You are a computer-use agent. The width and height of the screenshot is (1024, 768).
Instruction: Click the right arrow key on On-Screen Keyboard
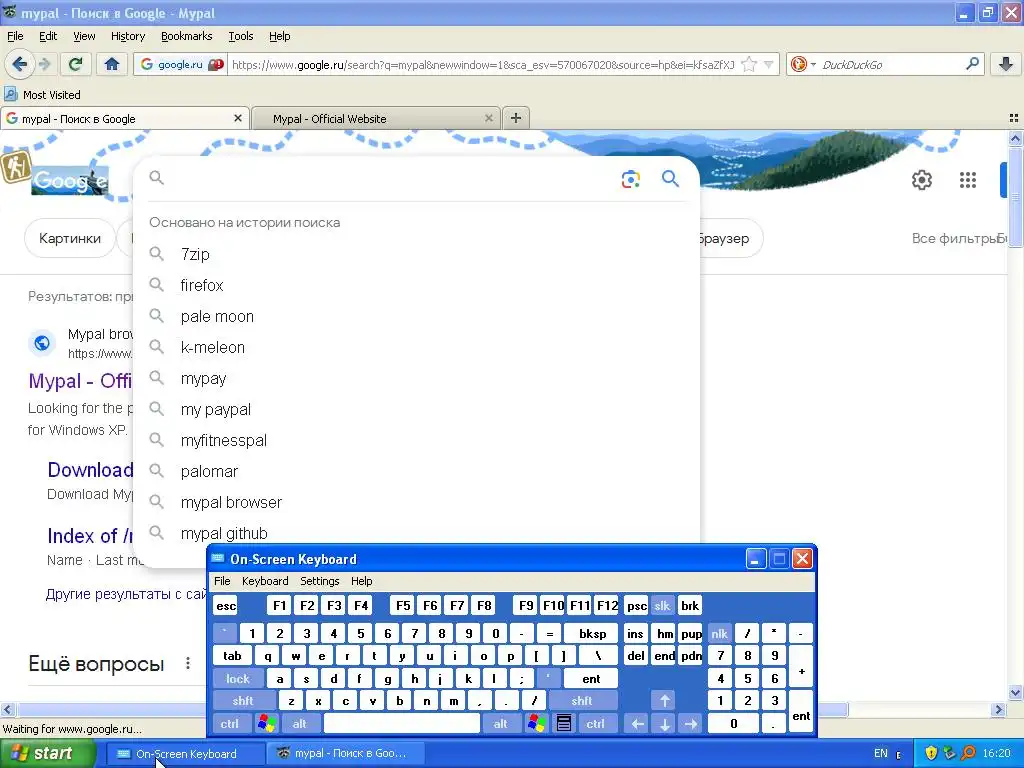coord(690,724)
